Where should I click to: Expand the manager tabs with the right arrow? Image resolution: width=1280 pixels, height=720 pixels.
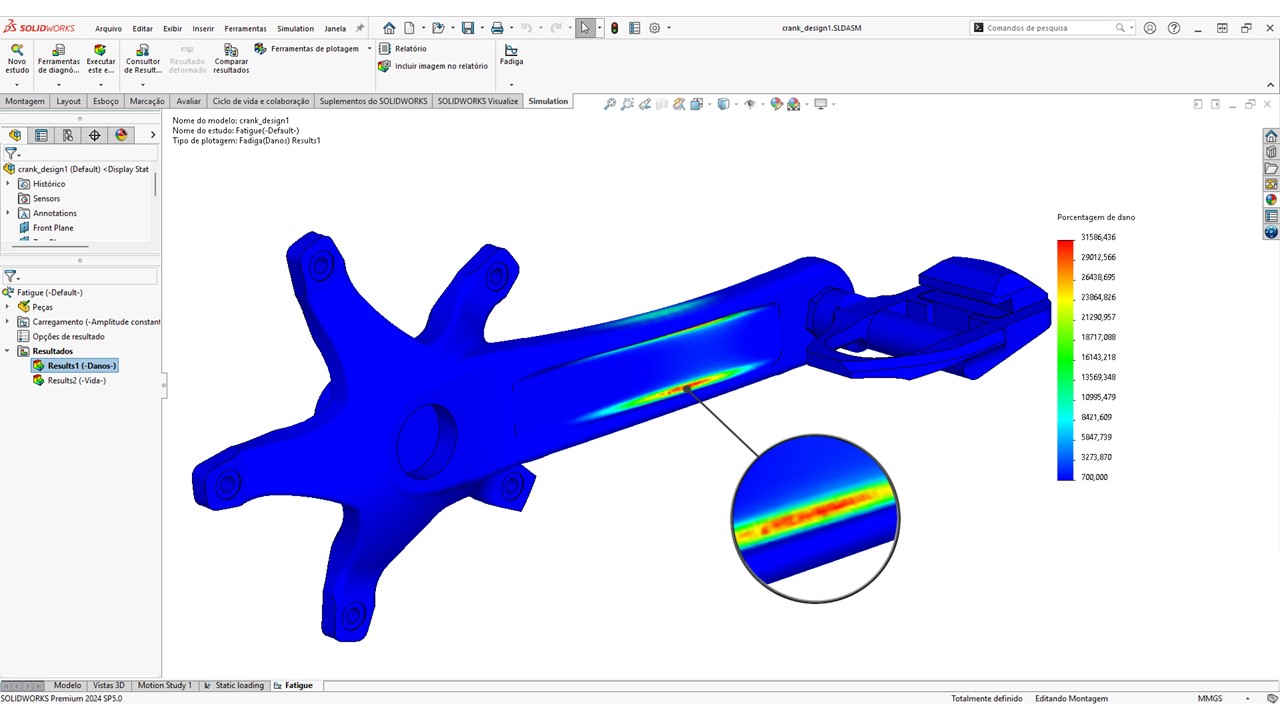coord(152,135)
